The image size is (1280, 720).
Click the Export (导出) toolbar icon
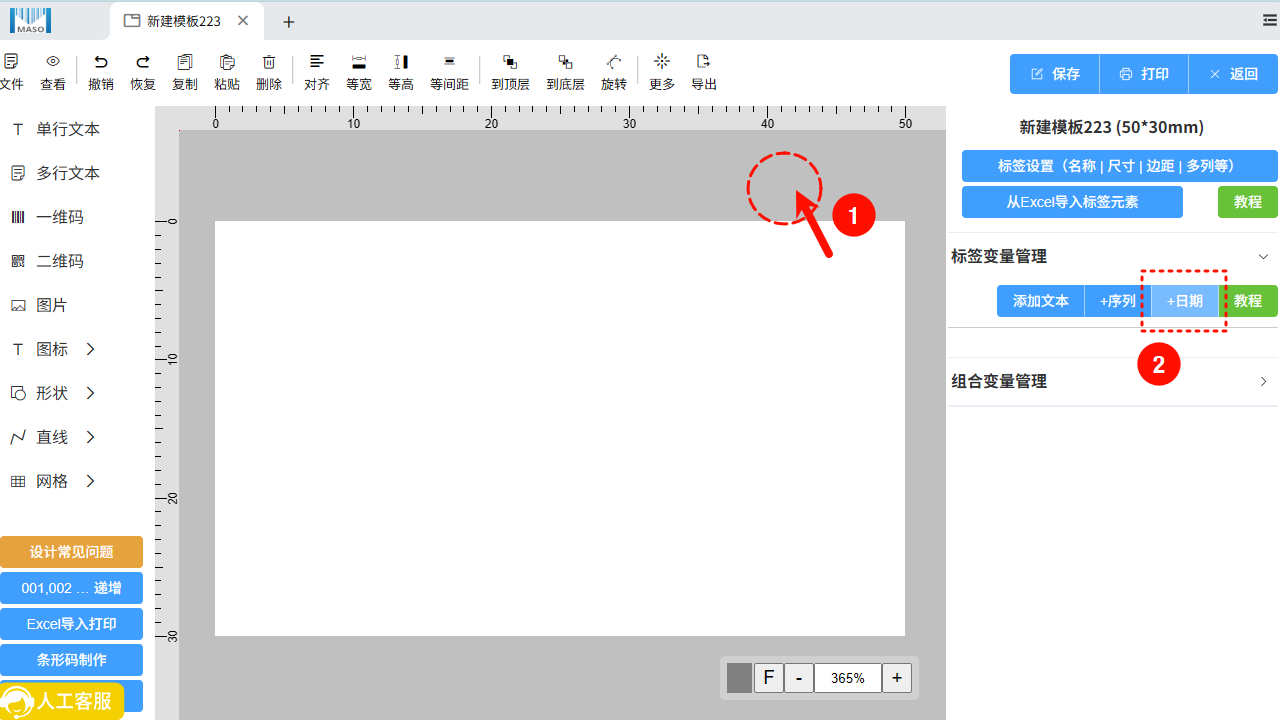pyautogui.click(x=703, y=62)
